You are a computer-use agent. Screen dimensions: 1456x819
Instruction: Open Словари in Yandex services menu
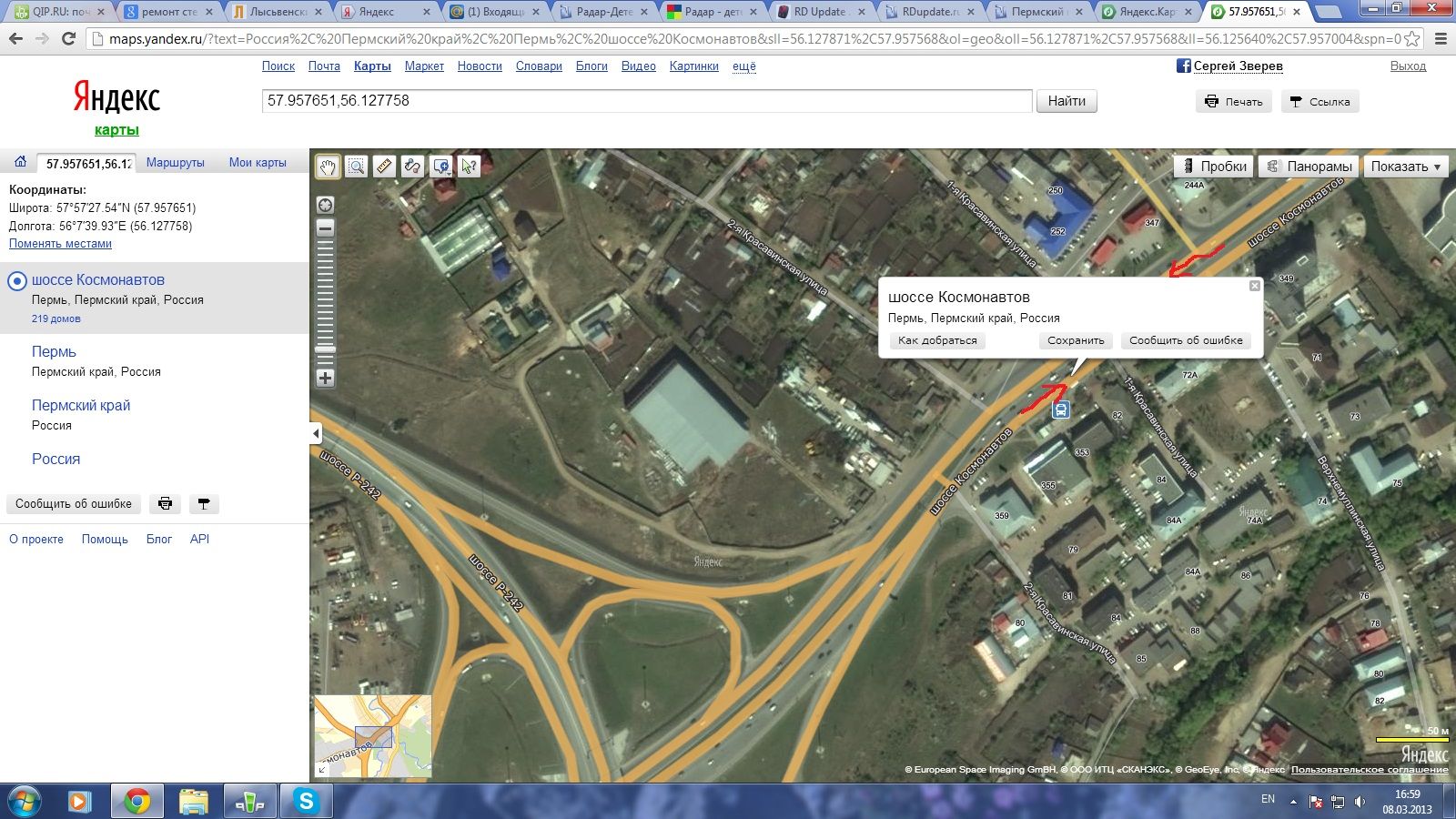(539, 66)
